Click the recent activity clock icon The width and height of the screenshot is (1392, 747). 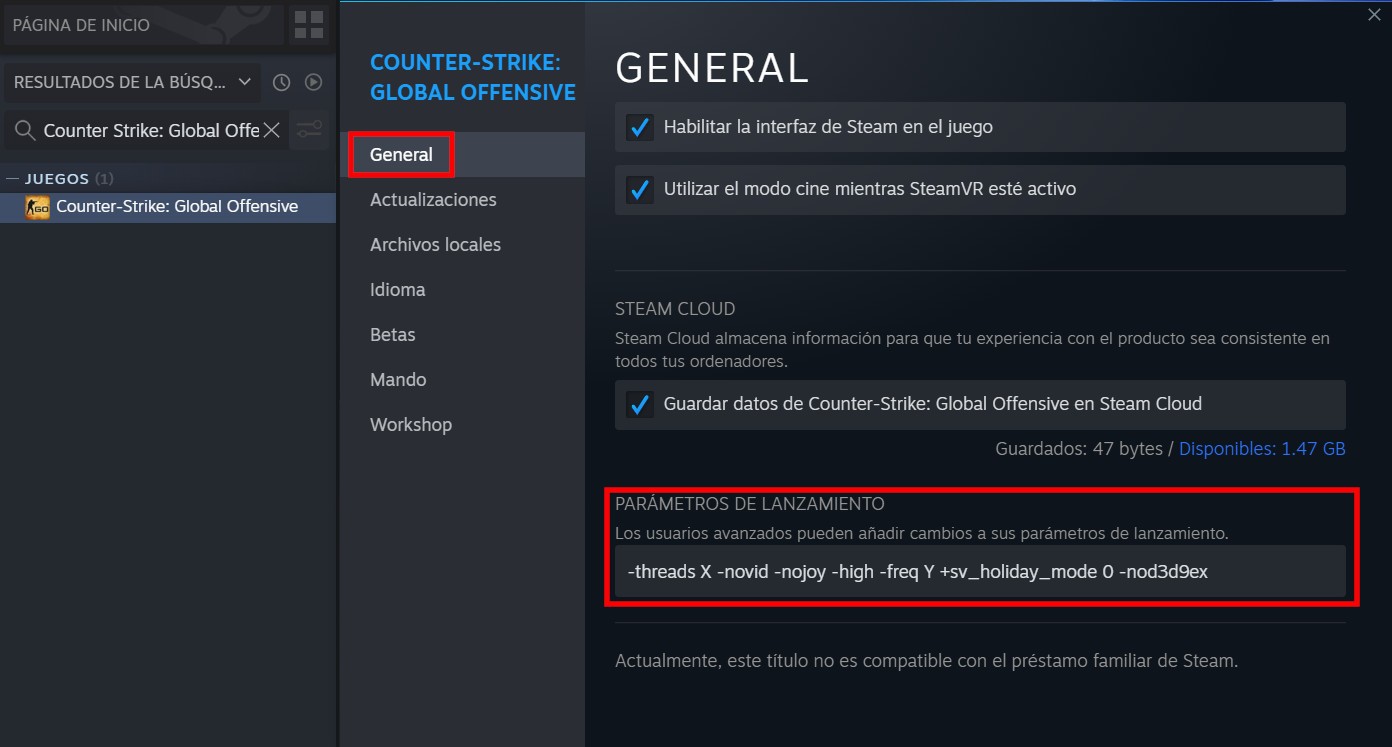282,82
